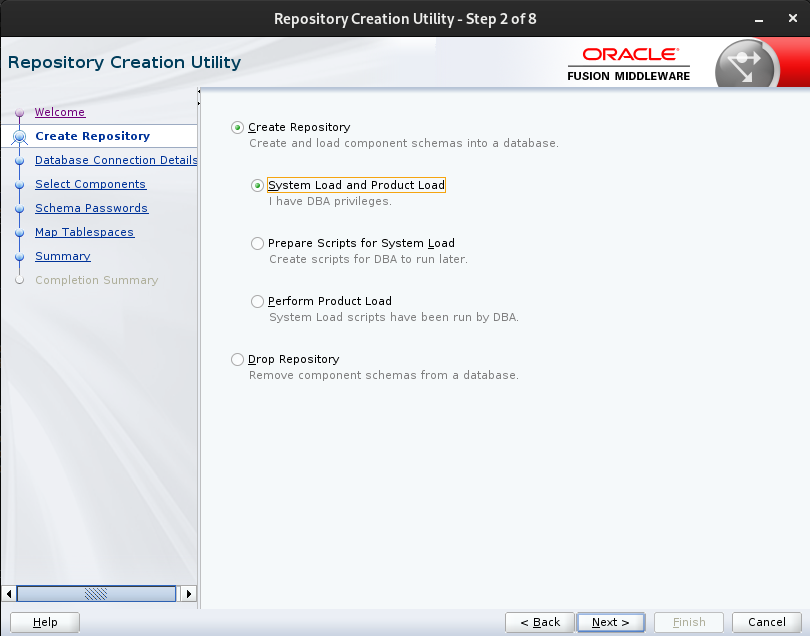Click the Create Repository navigation item
810x636 pixels.
tap(92, 136)
